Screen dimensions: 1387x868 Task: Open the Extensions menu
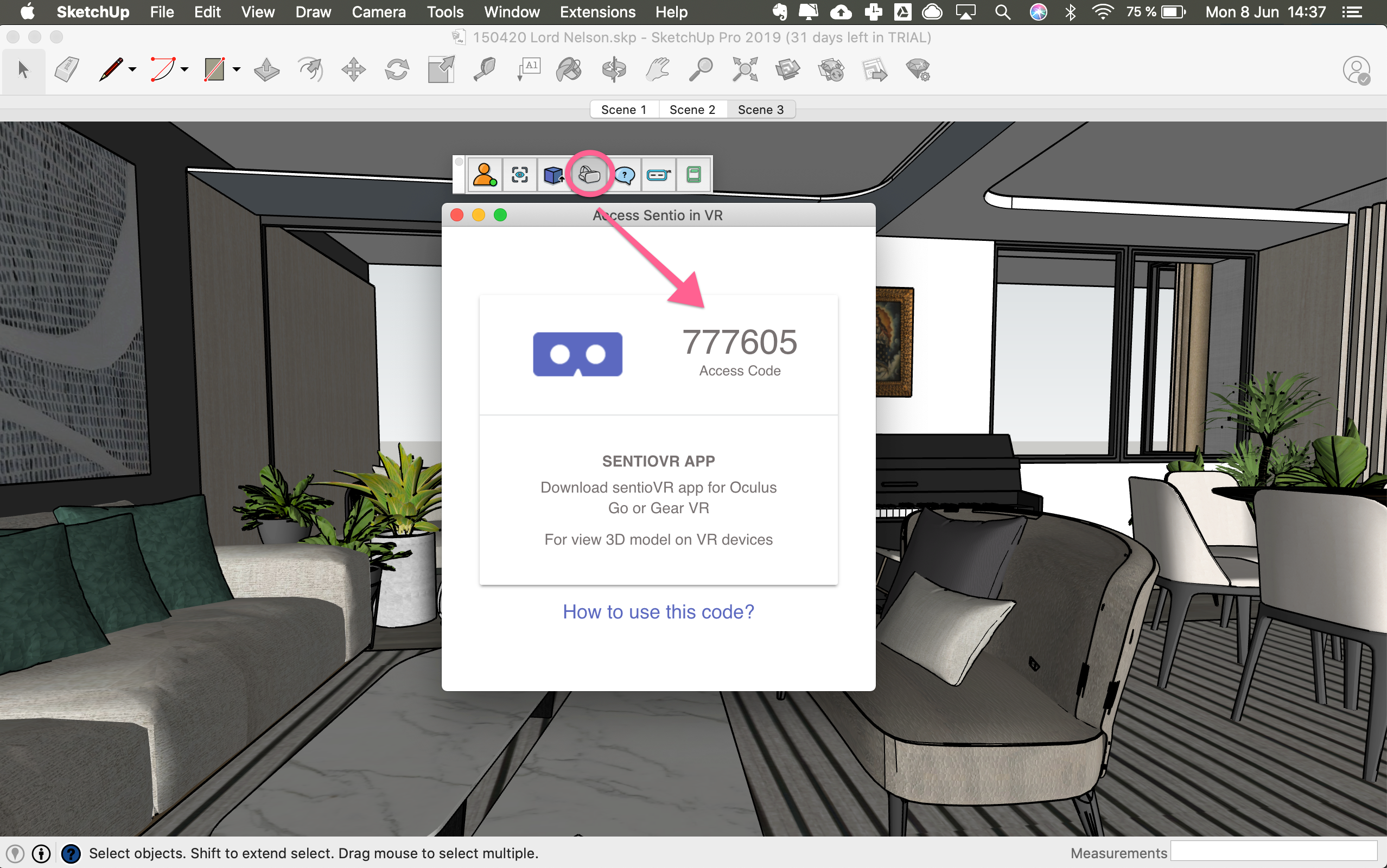[597, 12]
